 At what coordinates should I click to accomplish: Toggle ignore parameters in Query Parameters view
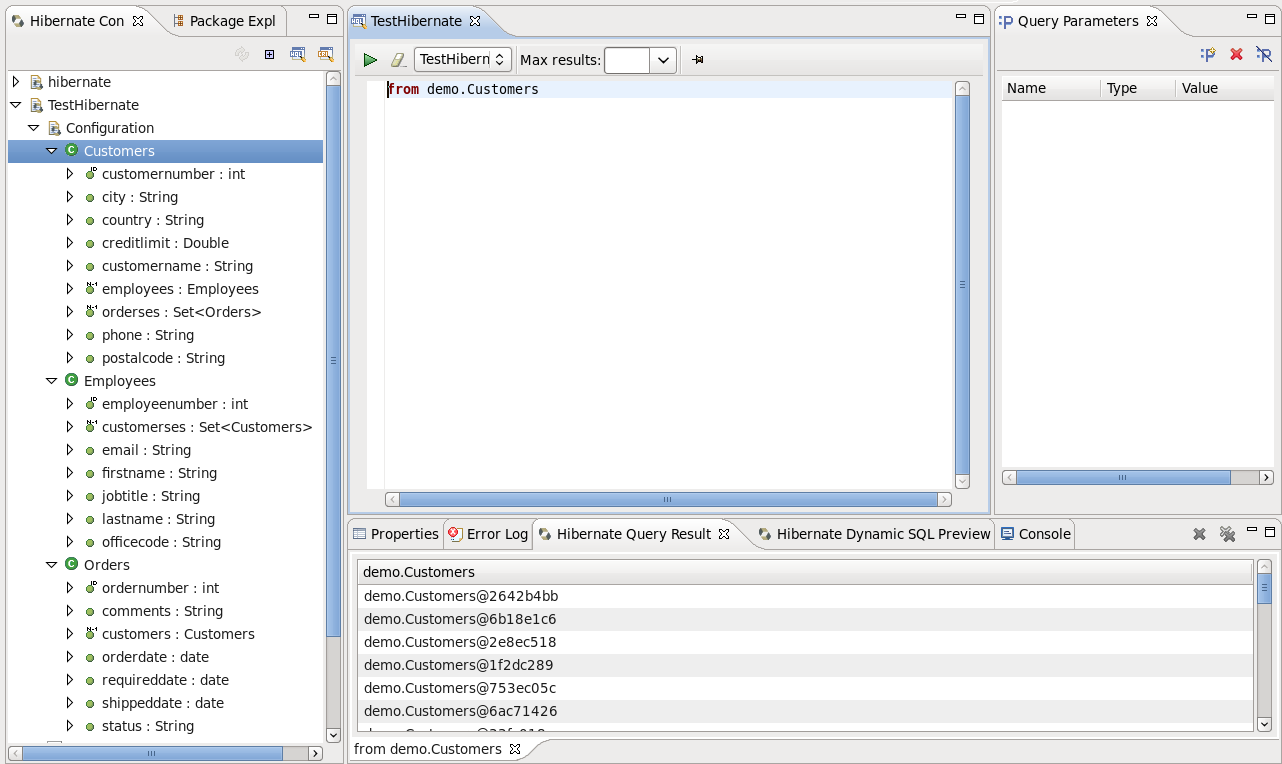(1264, 54)
